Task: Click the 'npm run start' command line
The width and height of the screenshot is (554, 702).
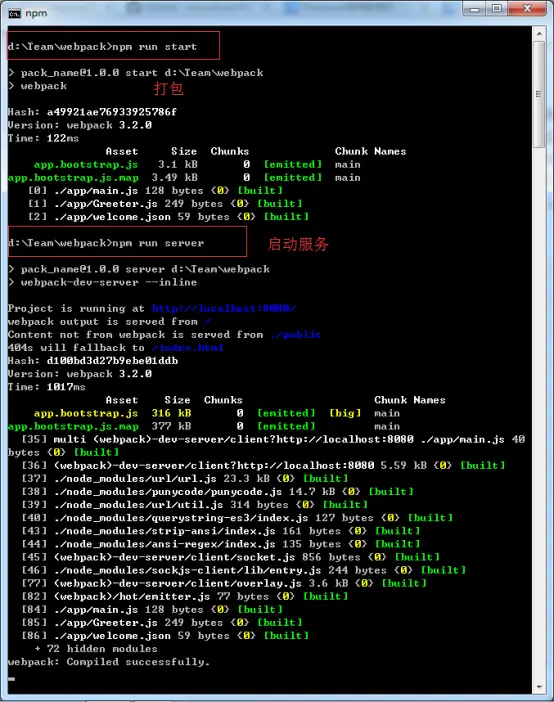Action: pyautogui.click(x=102, y=47)
